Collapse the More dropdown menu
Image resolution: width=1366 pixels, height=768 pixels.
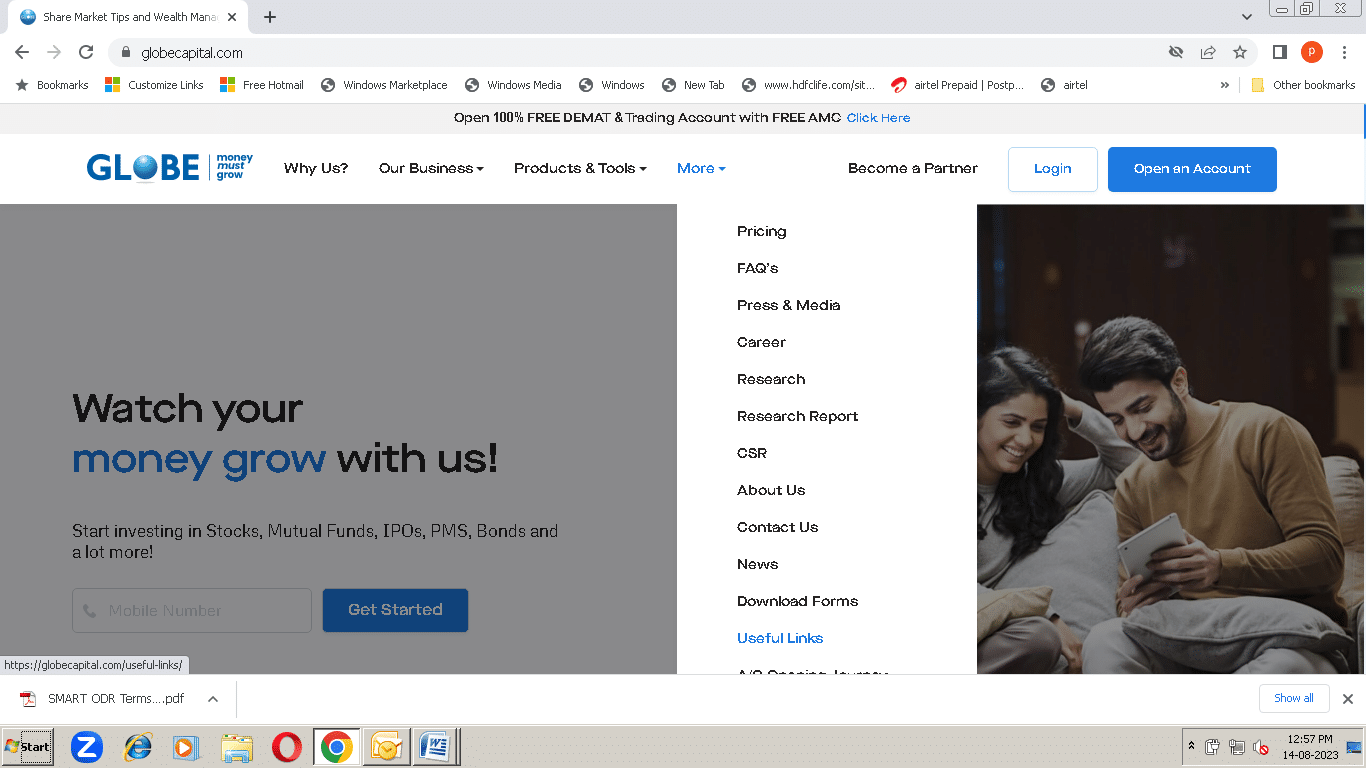pos(701,168)
